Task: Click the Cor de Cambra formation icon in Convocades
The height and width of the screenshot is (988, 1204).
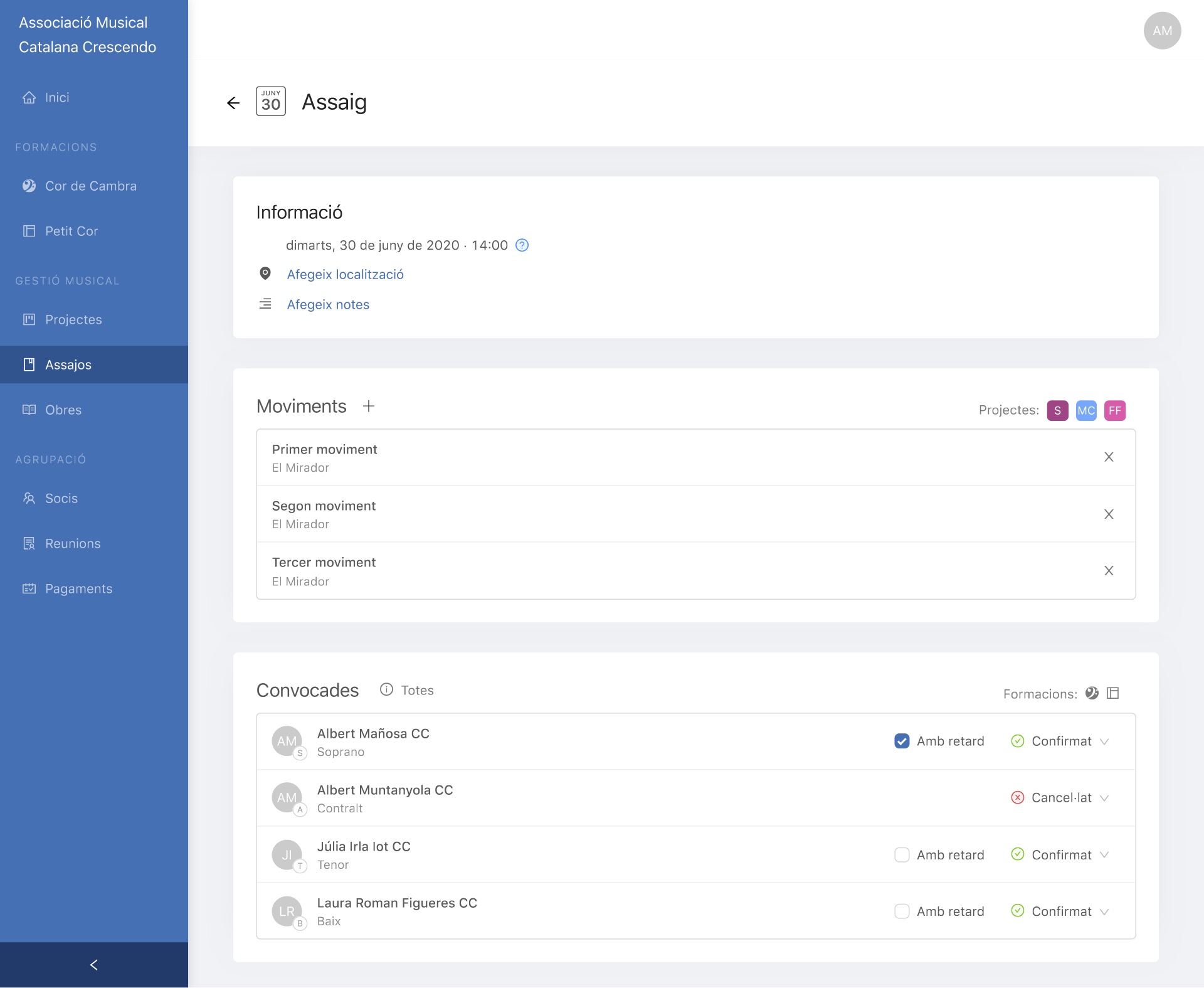Action: tap(1092, 693)
